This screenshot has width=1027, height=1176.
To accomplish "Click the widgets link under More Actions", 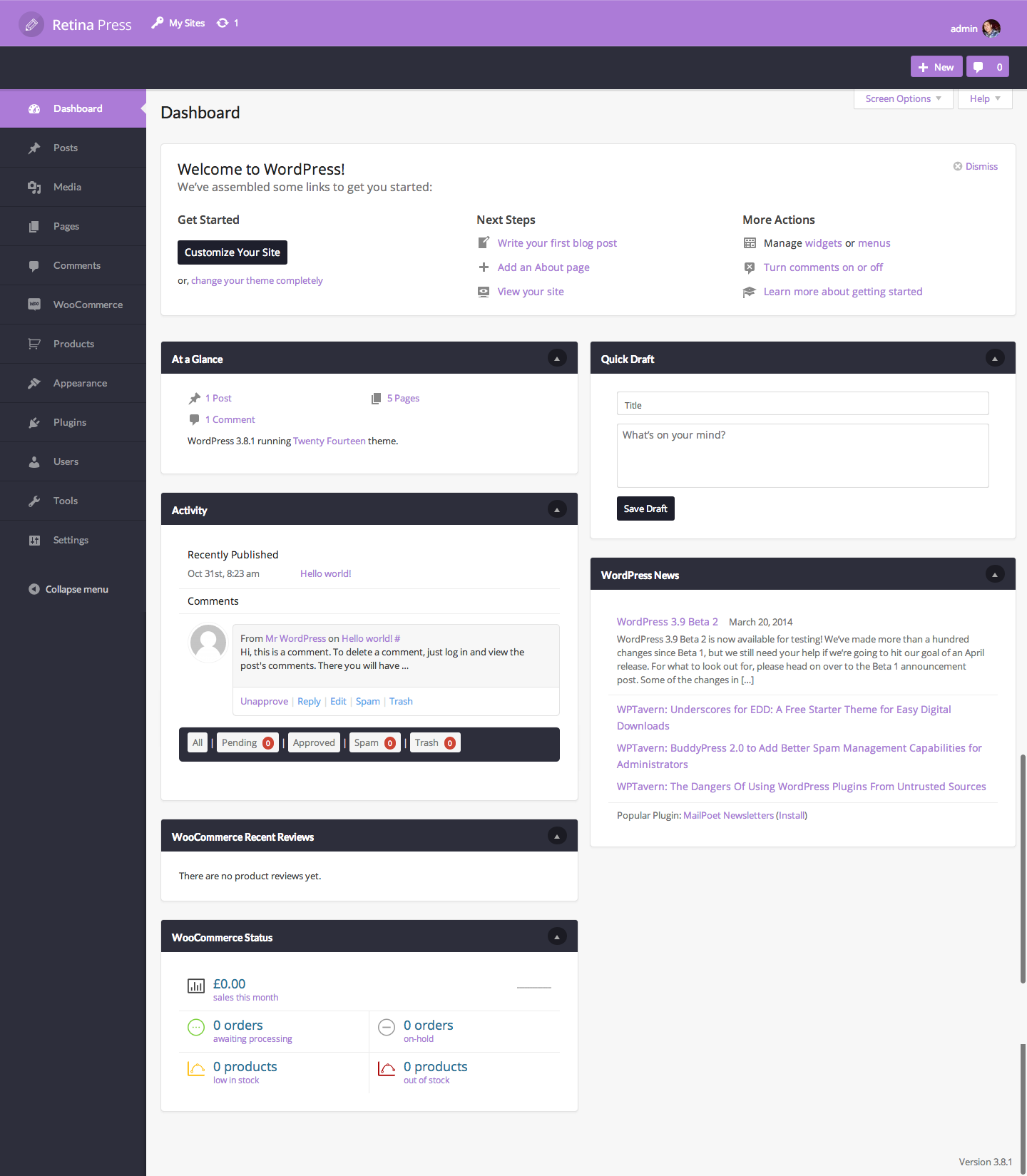I will click(824, 243).
